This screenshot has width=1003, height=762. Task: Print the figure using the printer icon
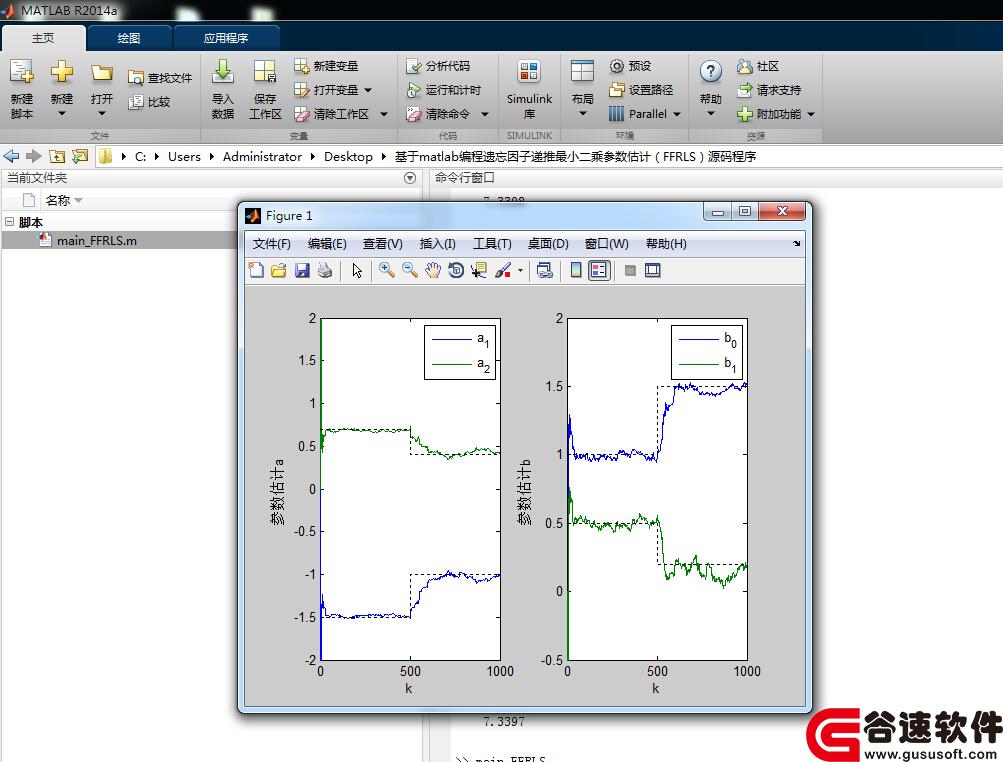pos(325,270)
